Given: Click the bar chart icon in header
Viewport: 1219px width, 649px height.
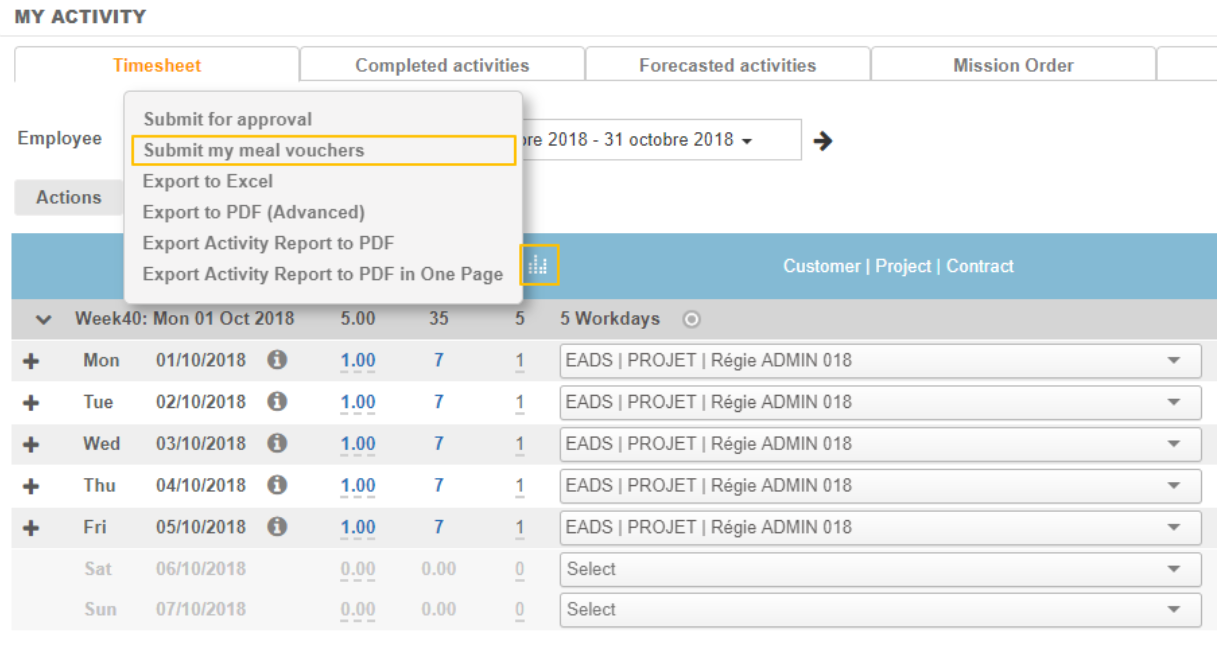Looking at the screenshot, I should [538, 265].
